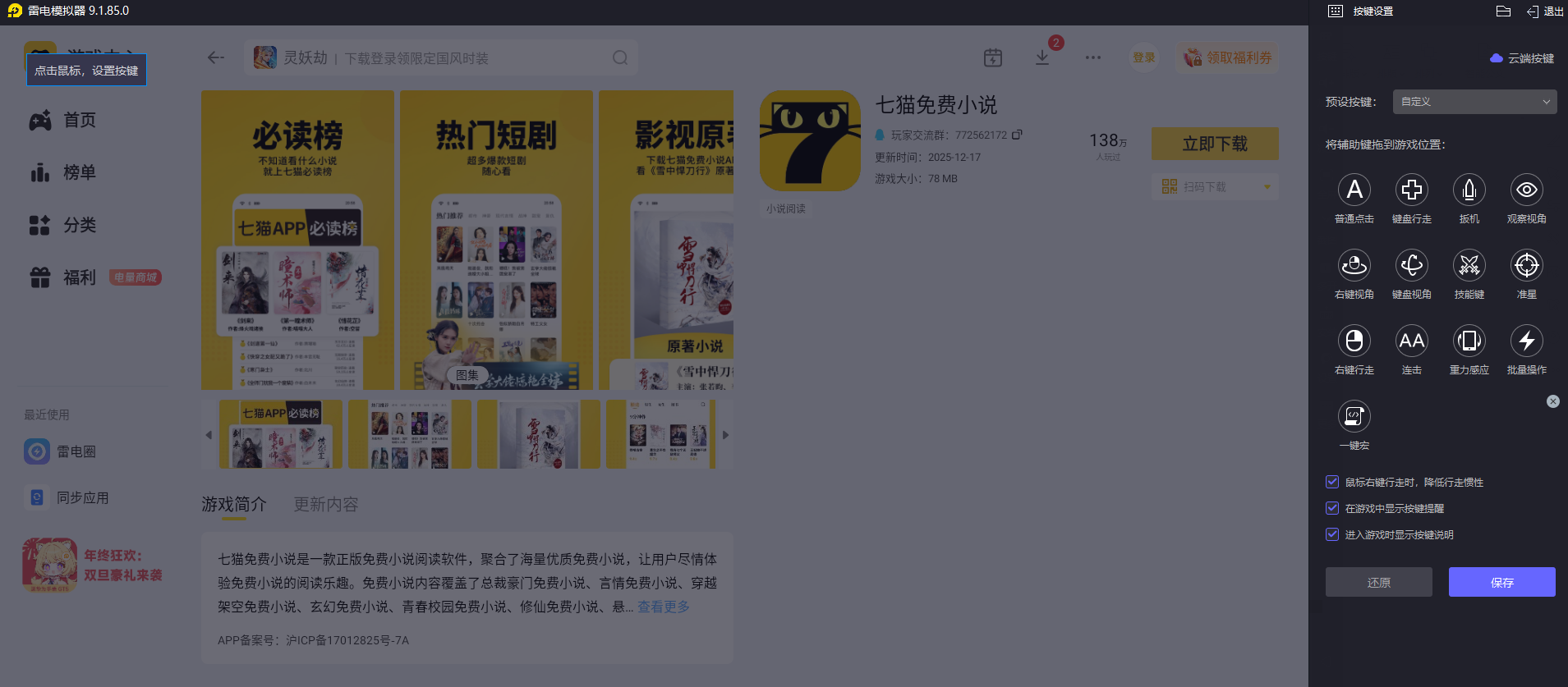Click the 七猫免费小说 app icon
The height and width of the screenshot is (687, 1568).
coord(811,141)
